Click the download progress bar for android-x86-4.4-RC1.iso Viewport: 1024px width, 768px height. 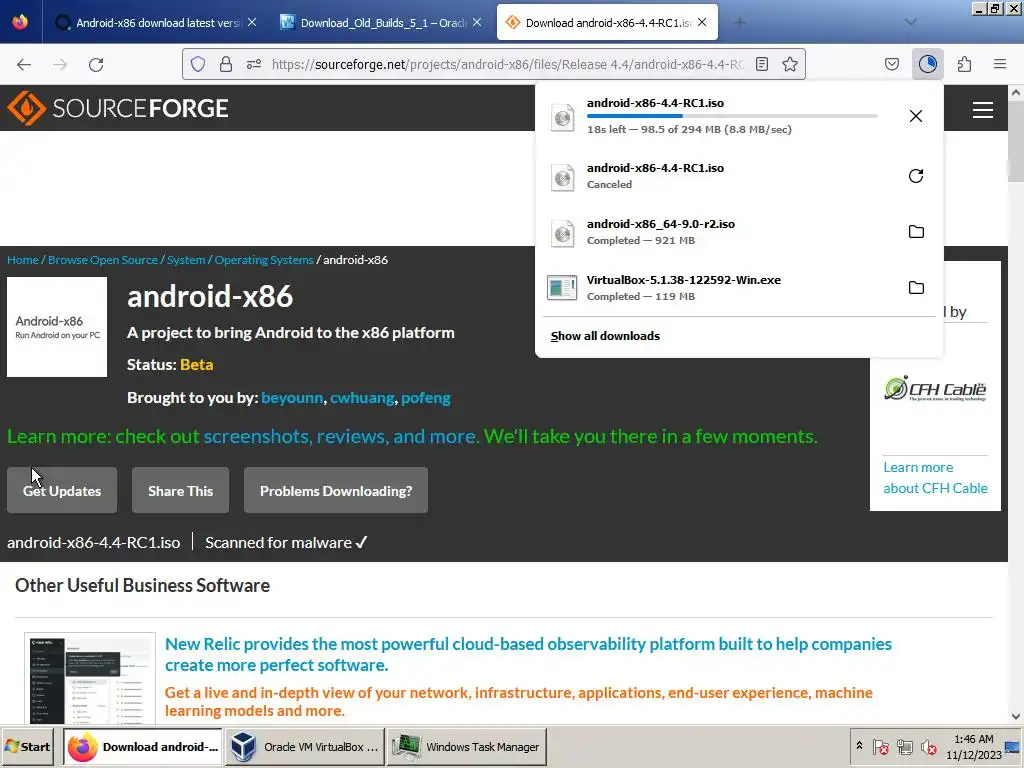pyautogui.click(x=731, y=116)
